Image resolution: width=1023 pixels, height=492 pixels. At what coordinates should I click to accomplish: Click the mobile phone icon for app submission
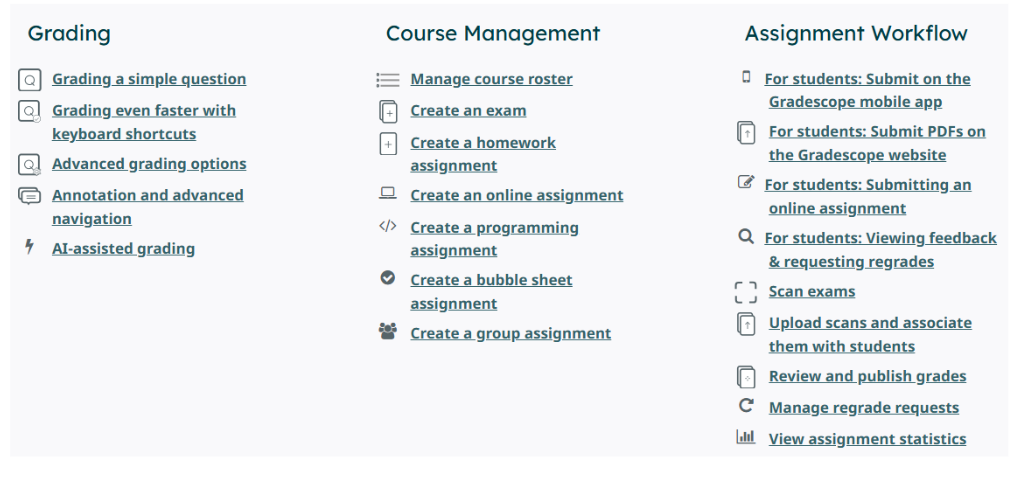[746, 77]
